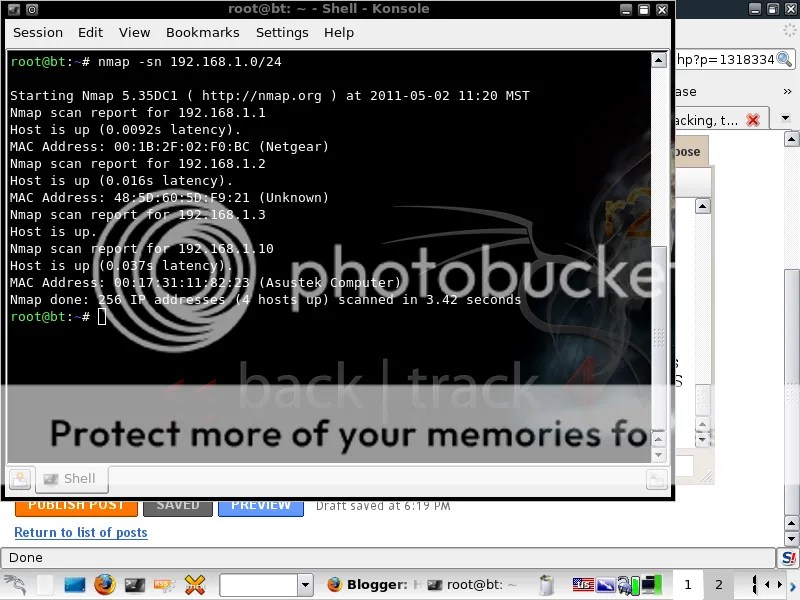Launch Konsole terminal from taskbar launcher
The width and height of the screenshot is (800, 600).
click(135, 585)
